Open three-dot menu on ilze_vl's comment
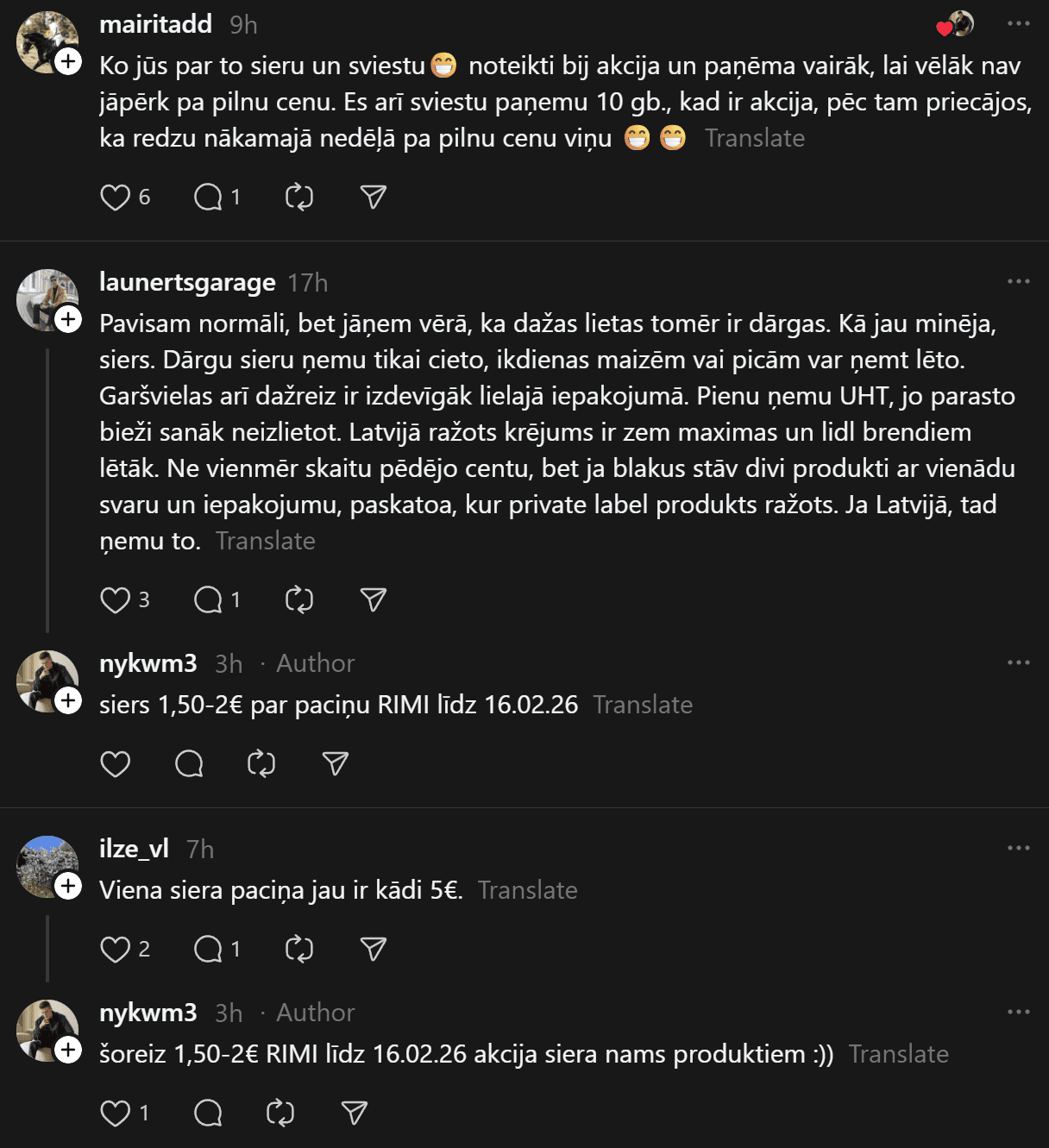Image resolution: width=1049 pixels, height=1148 pixels. click(1019, 848)
